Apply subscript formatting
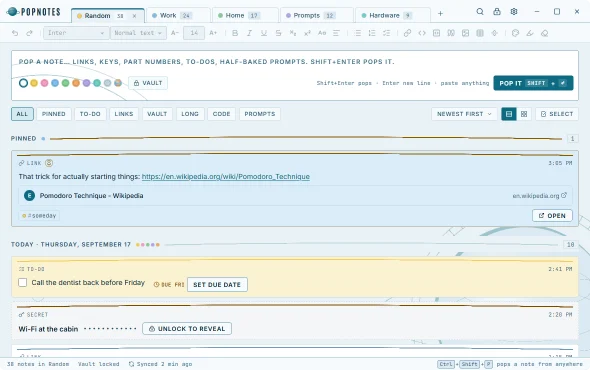 (x=293, y=33)
